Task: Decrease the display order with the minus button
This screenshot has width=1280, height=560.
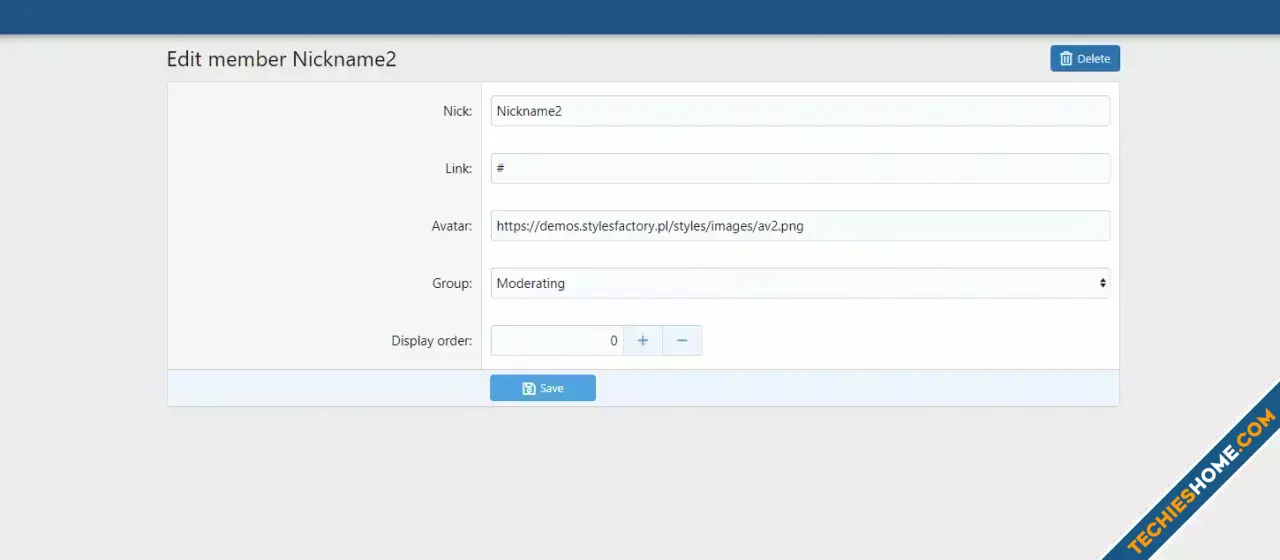Action: (x=683, y=341)
